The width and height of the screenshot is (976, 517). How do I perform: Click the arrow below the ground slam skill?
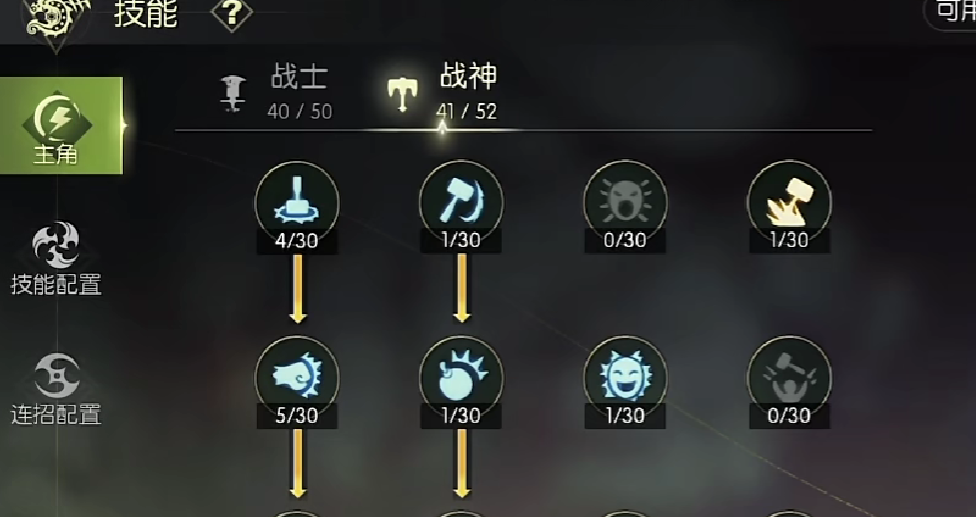[x=298, y=289]
